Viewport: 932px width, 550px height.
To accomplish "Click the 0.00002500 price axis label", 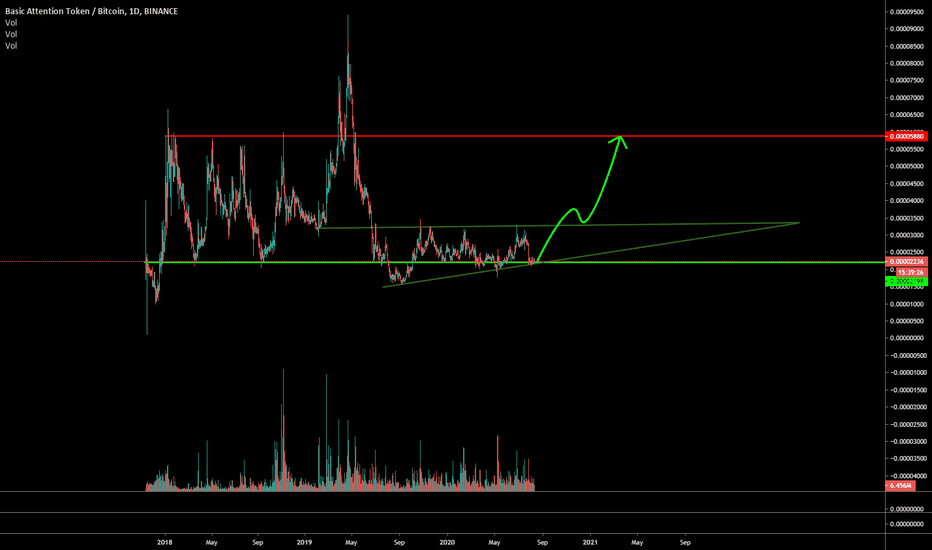I will click(907, 253).
